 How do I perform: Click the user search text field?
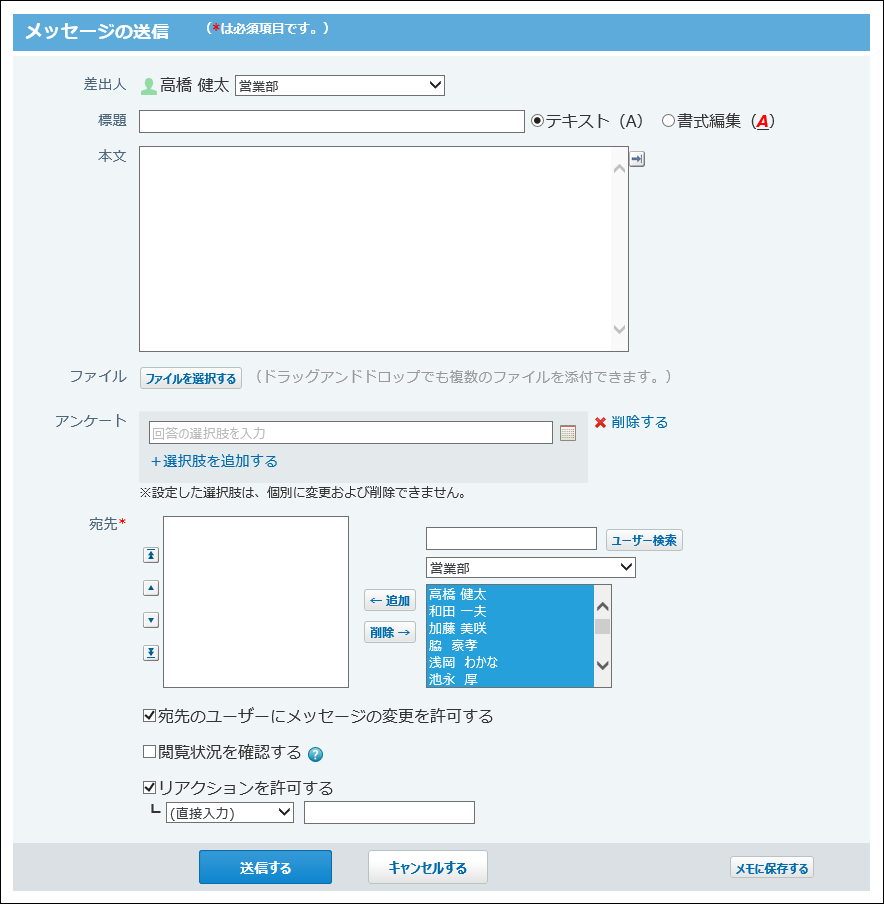coord(511,538)
